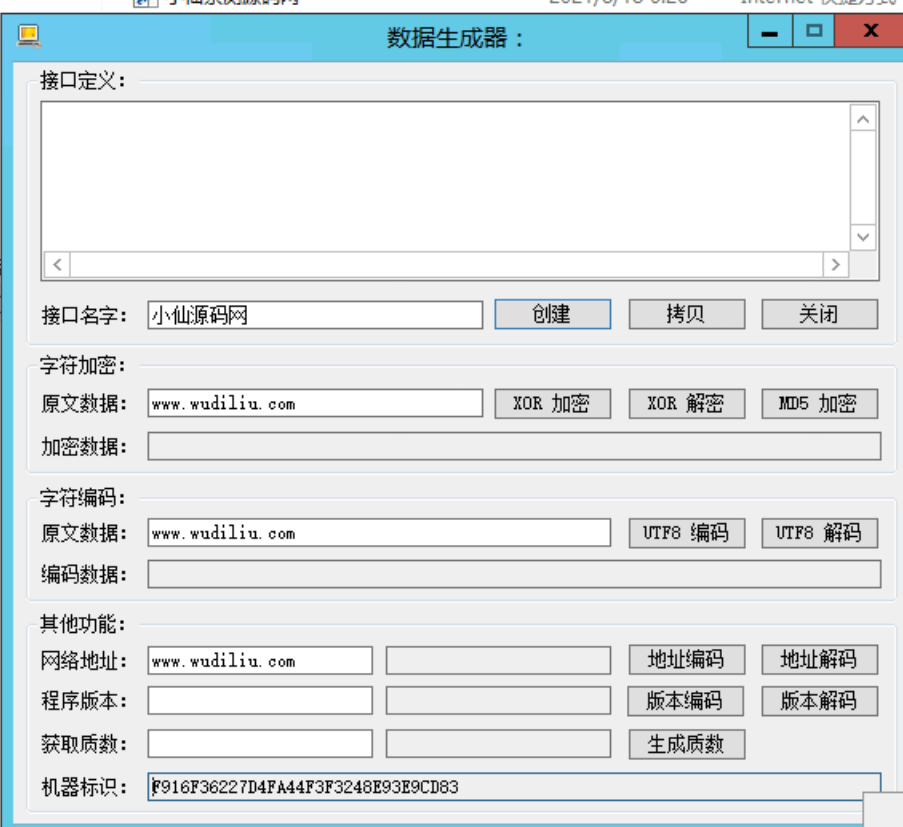Click the 生成质数 button
The width and height of the screenshot is (903, 827).
point(686,744)
